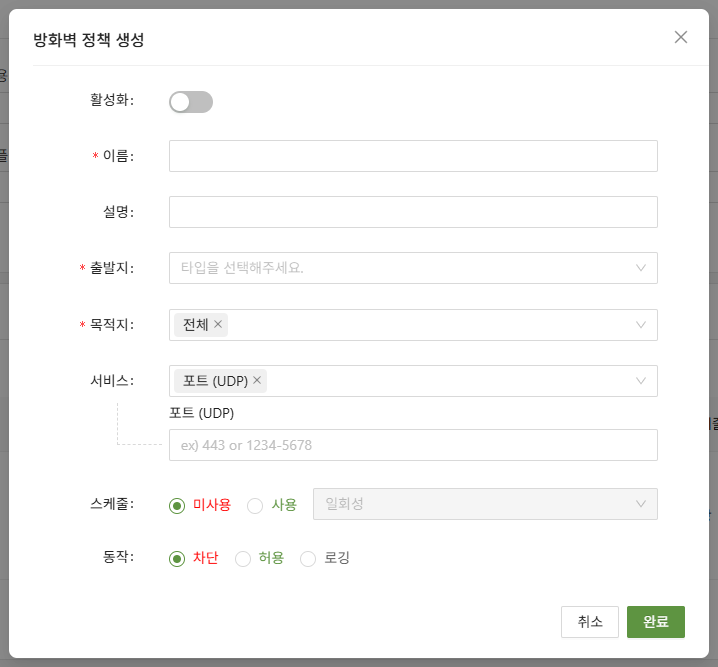Click inside the 목적지 selection box

click(430, 325)
